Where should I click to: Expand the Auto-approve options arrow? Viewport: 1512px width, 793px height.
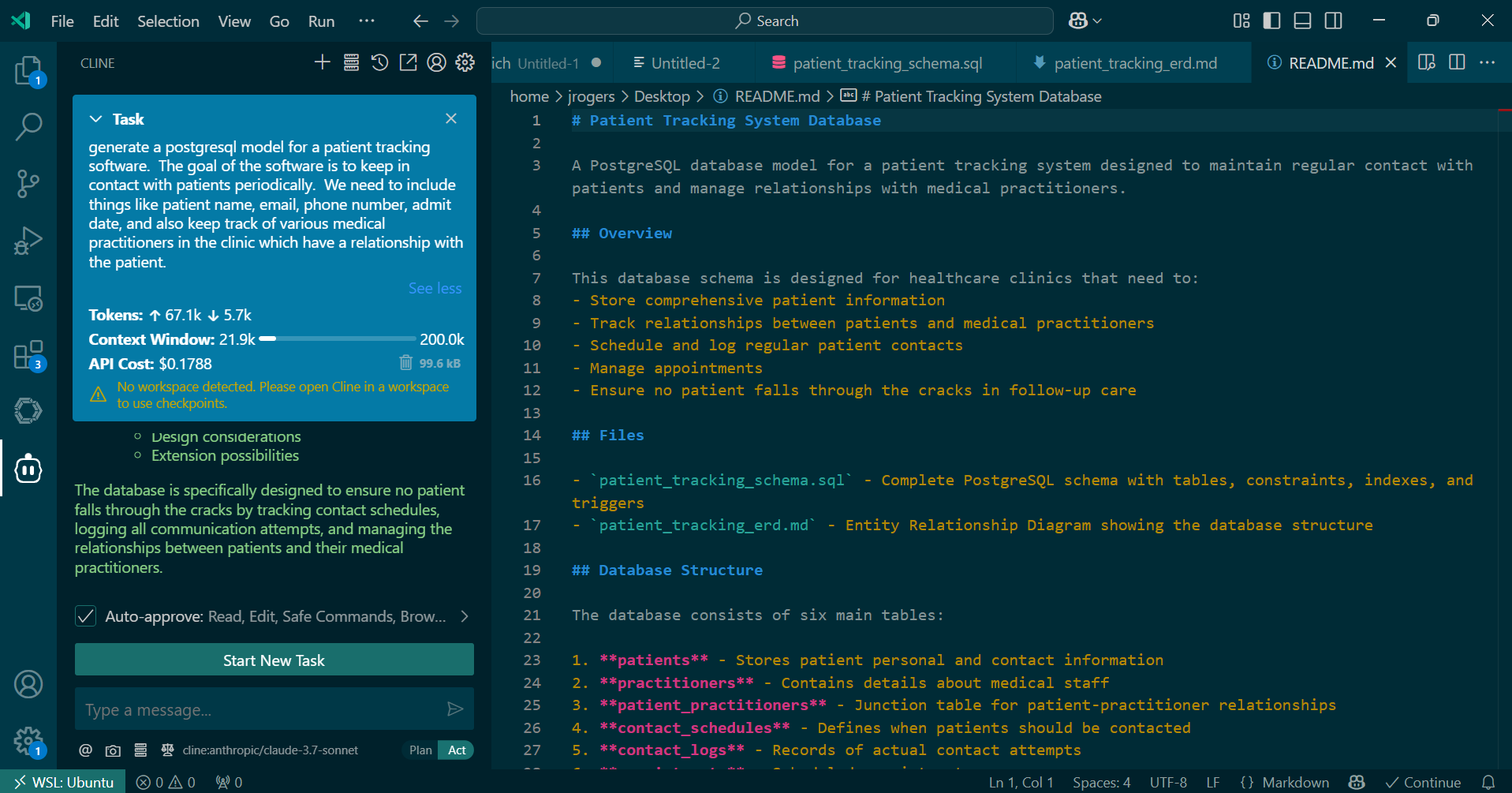pyautogui.click(x=465, y=616)
